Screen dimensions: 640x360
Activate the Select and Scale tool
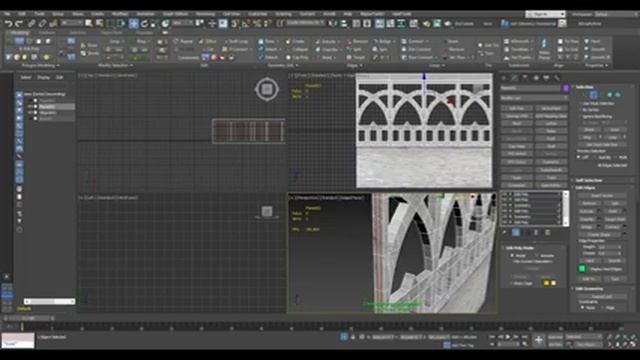(155, 24)
